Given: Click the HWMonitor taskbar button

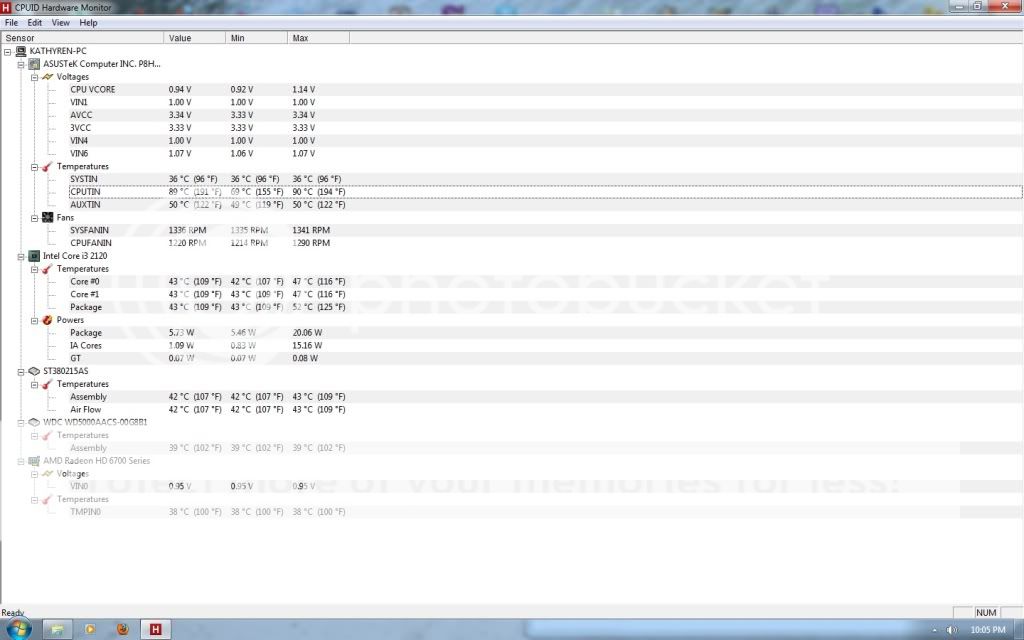Looking at the screenshot, I should (x=155, y=629).
